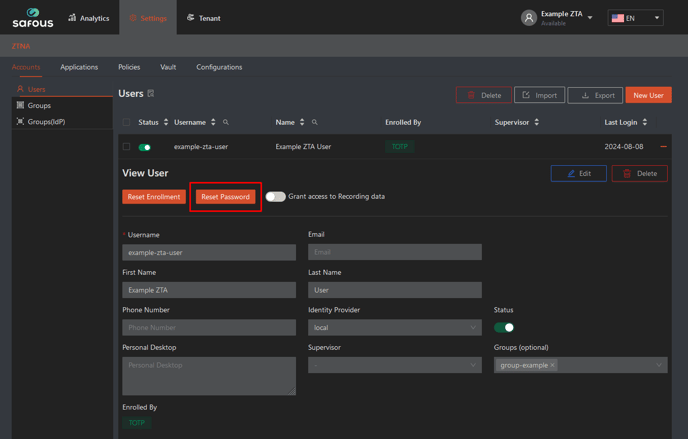
Task: Click the Users icon in the sidebar
Action: pyautogui.click(x=20, y=89)
